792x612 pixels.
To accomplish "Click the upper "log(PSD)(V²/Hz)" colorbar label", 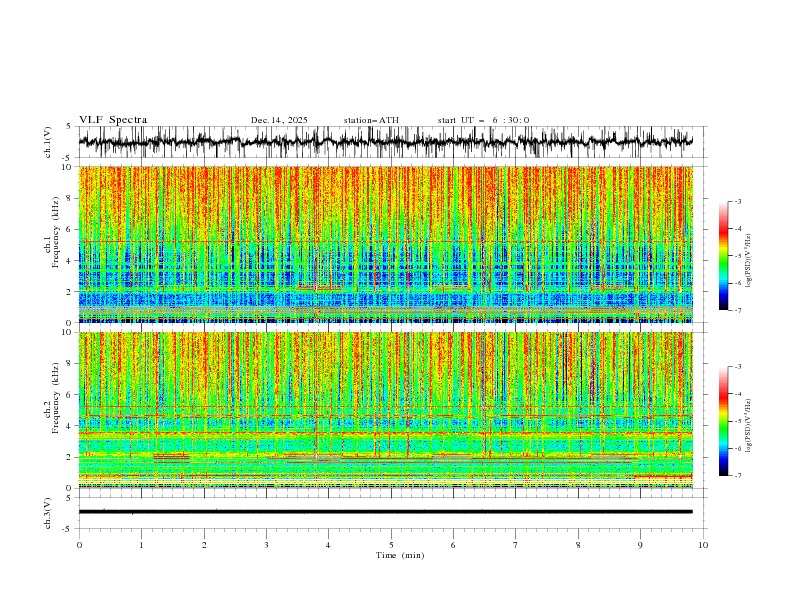I will (x=749, y=261).
